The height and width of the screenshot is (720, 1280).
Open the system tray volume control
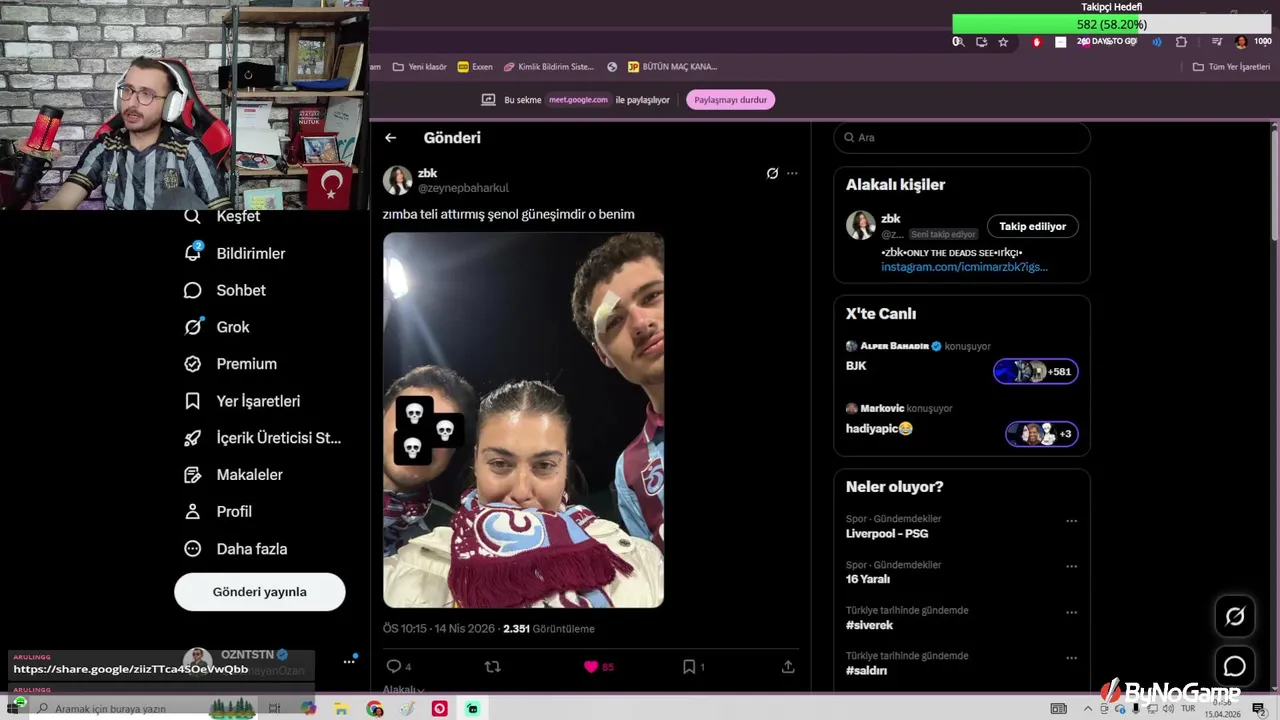coord(1168,709)
